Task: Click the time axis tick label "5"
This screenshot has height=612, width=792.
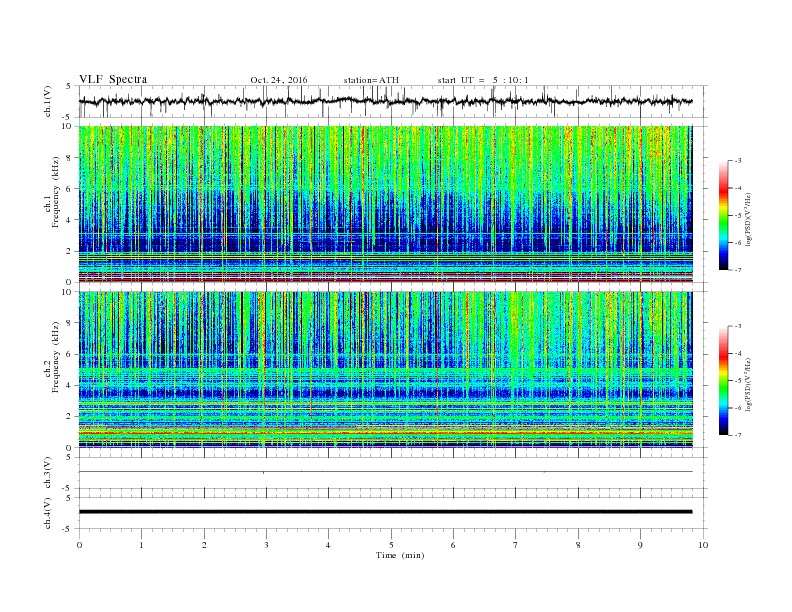Action: pos(391,545)
